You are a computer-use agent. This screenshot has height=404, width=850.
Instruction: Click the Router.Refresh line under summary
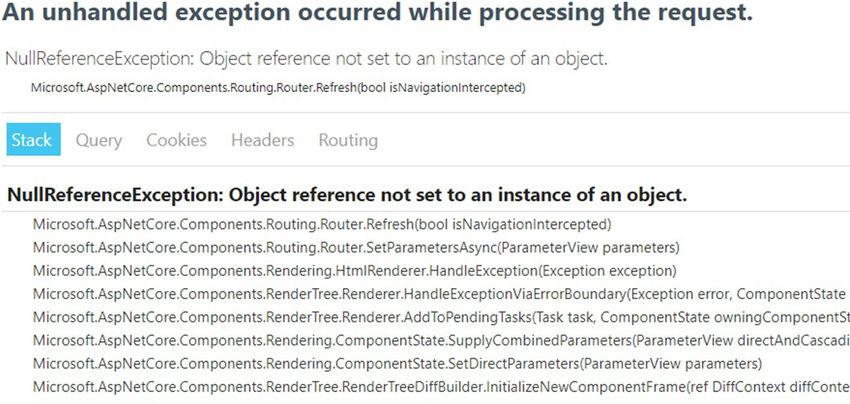(278, 88)
